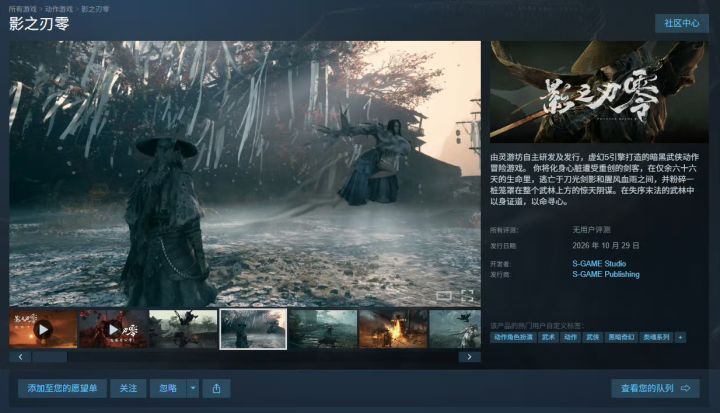Select the 黑暗奇幻 tag
This screenshot has height=413, width=720.
tap(621, 337)
